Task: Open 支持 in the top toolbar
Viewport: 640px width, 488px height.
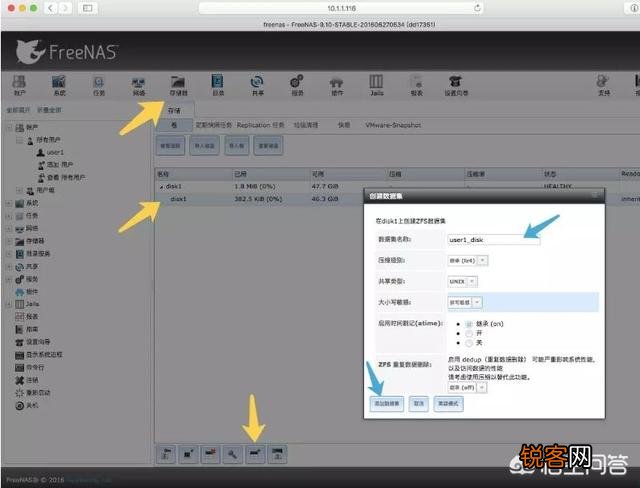Action: 604,85
